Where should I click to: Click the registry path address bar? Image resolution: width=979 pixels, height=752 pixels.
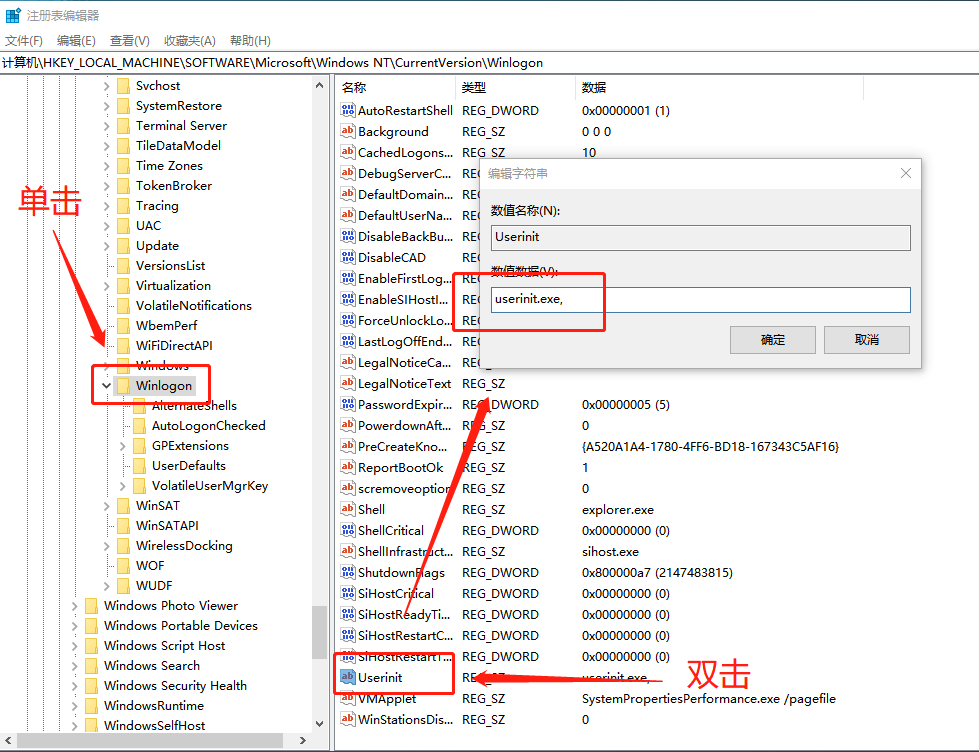pyautogui.click(x=490, y=62)
